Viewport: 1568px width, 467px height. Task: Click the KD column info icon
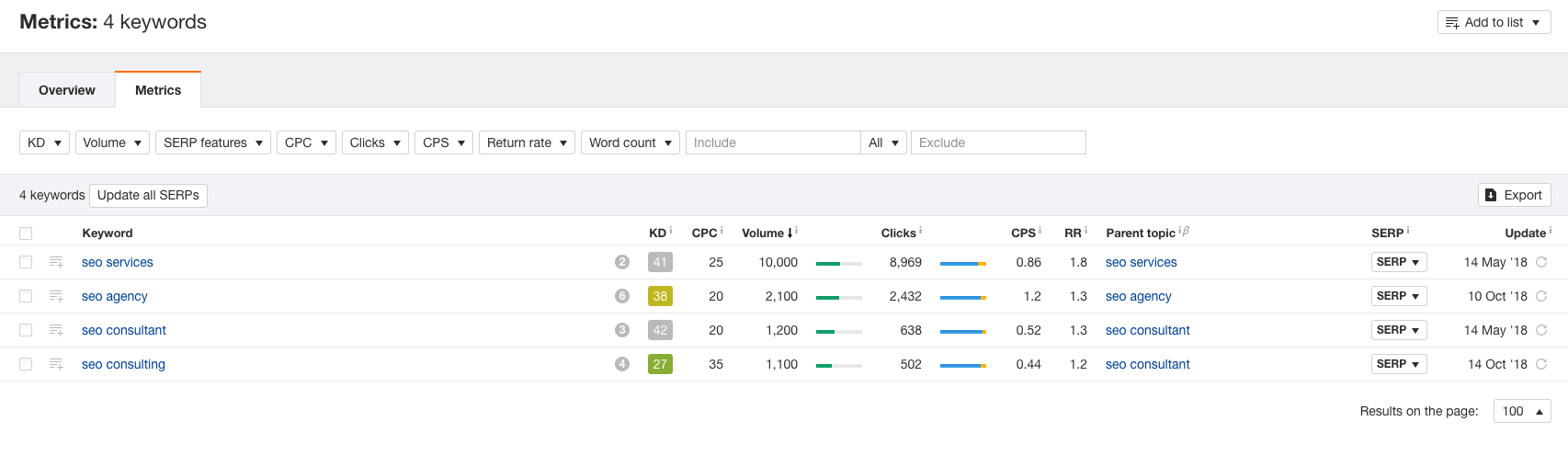coord(671,231)
